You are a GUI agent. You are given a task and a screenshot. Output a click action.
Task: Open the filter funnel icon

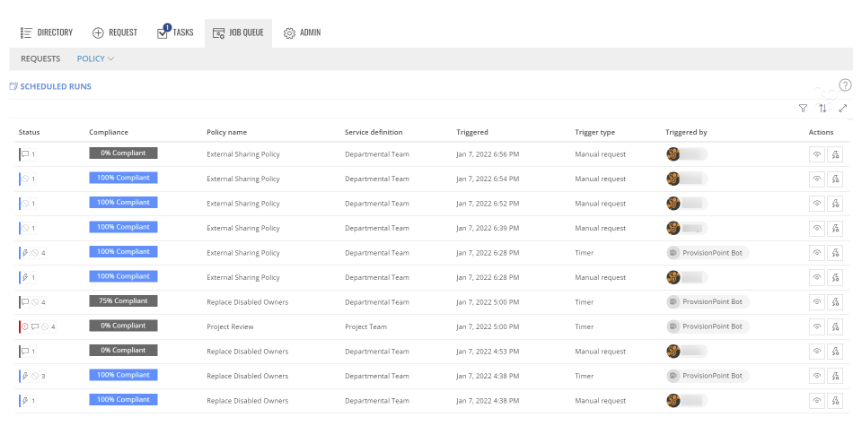pyautogui.click(x=803, y=108)
